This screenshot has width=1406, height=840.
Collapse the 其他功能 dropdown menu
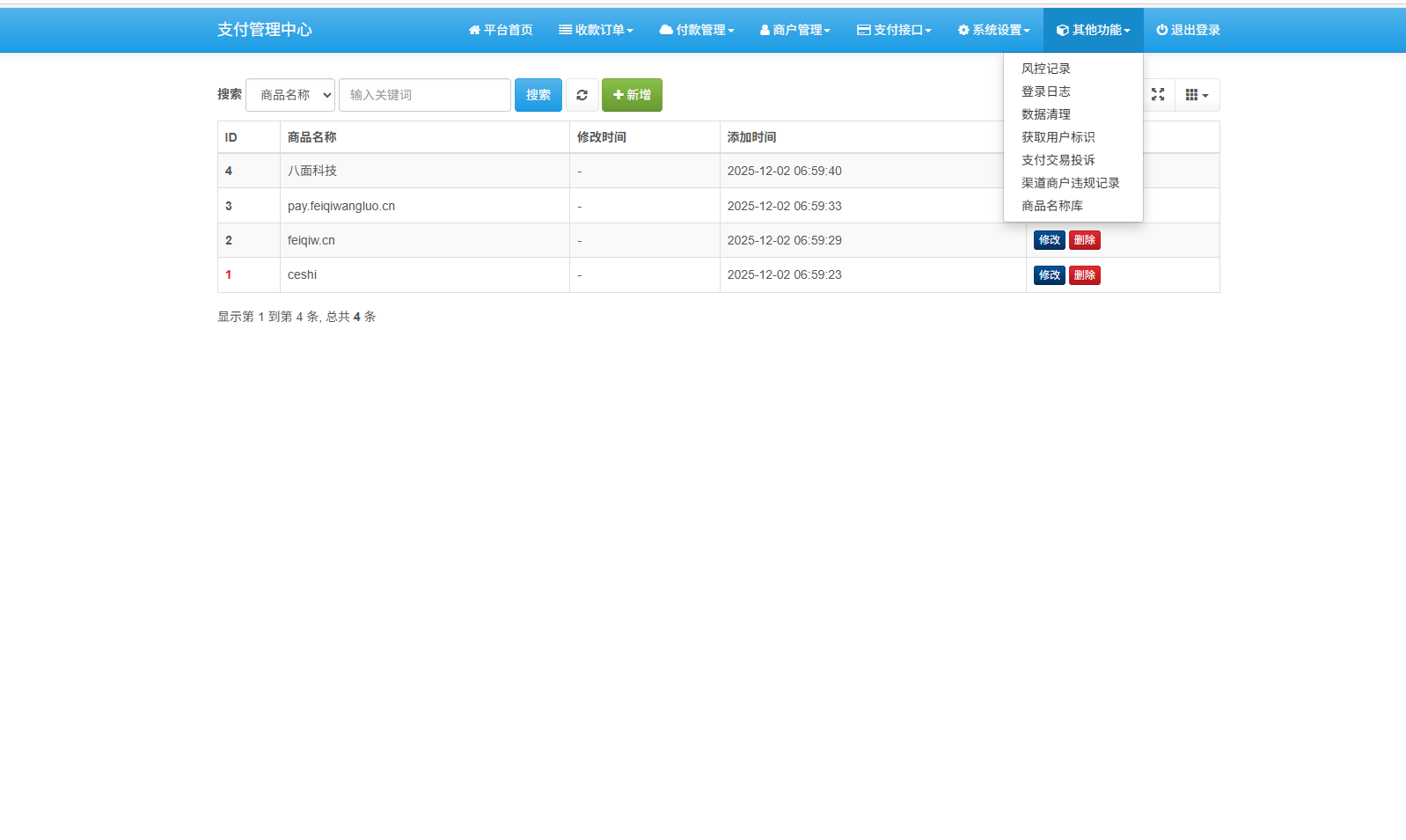(x=1094, y=30)
